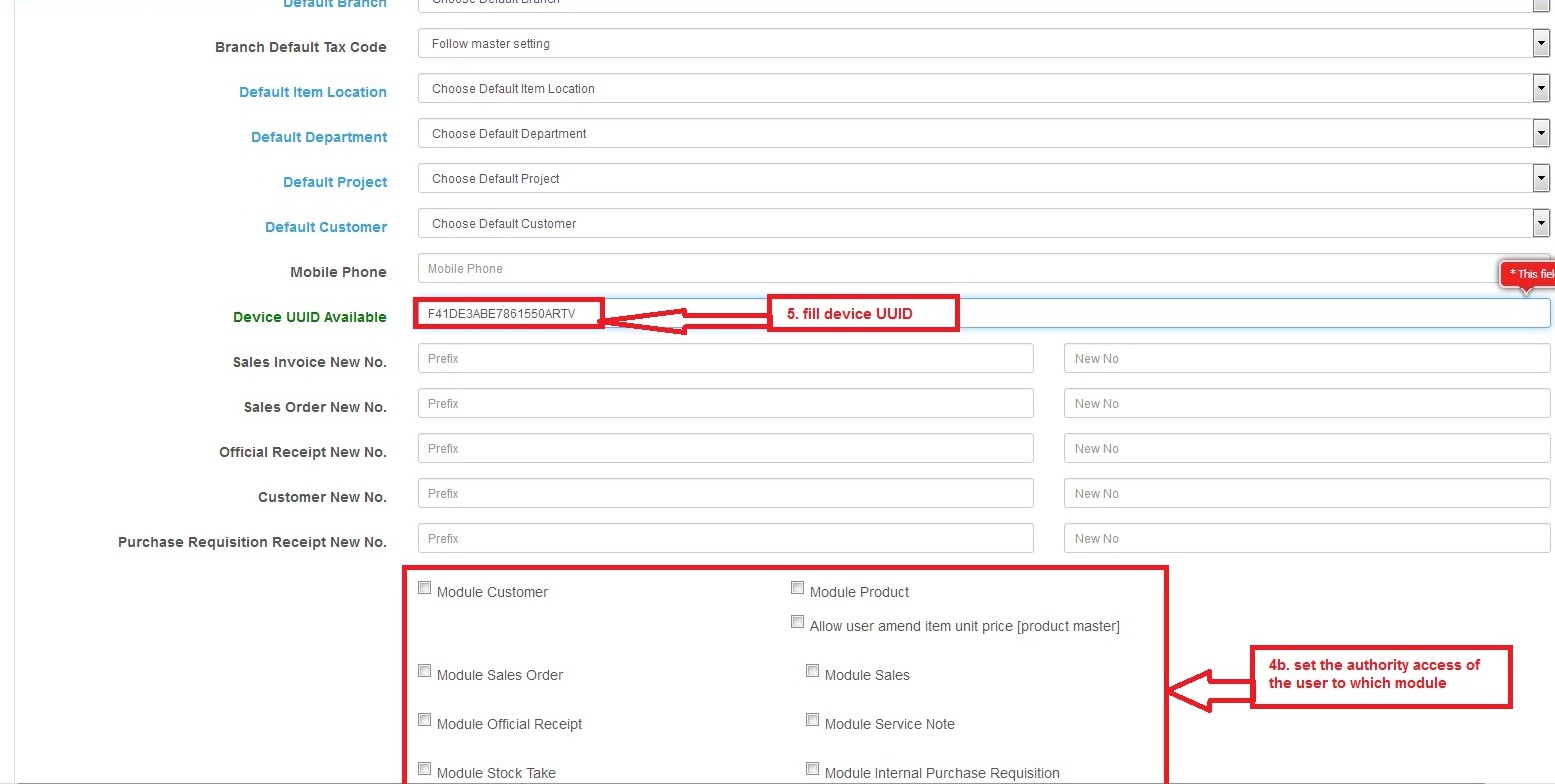This screenshot has height=784, width=1555.
Task: Enable Module Stock Take checkbox
Action: (425, 769)
